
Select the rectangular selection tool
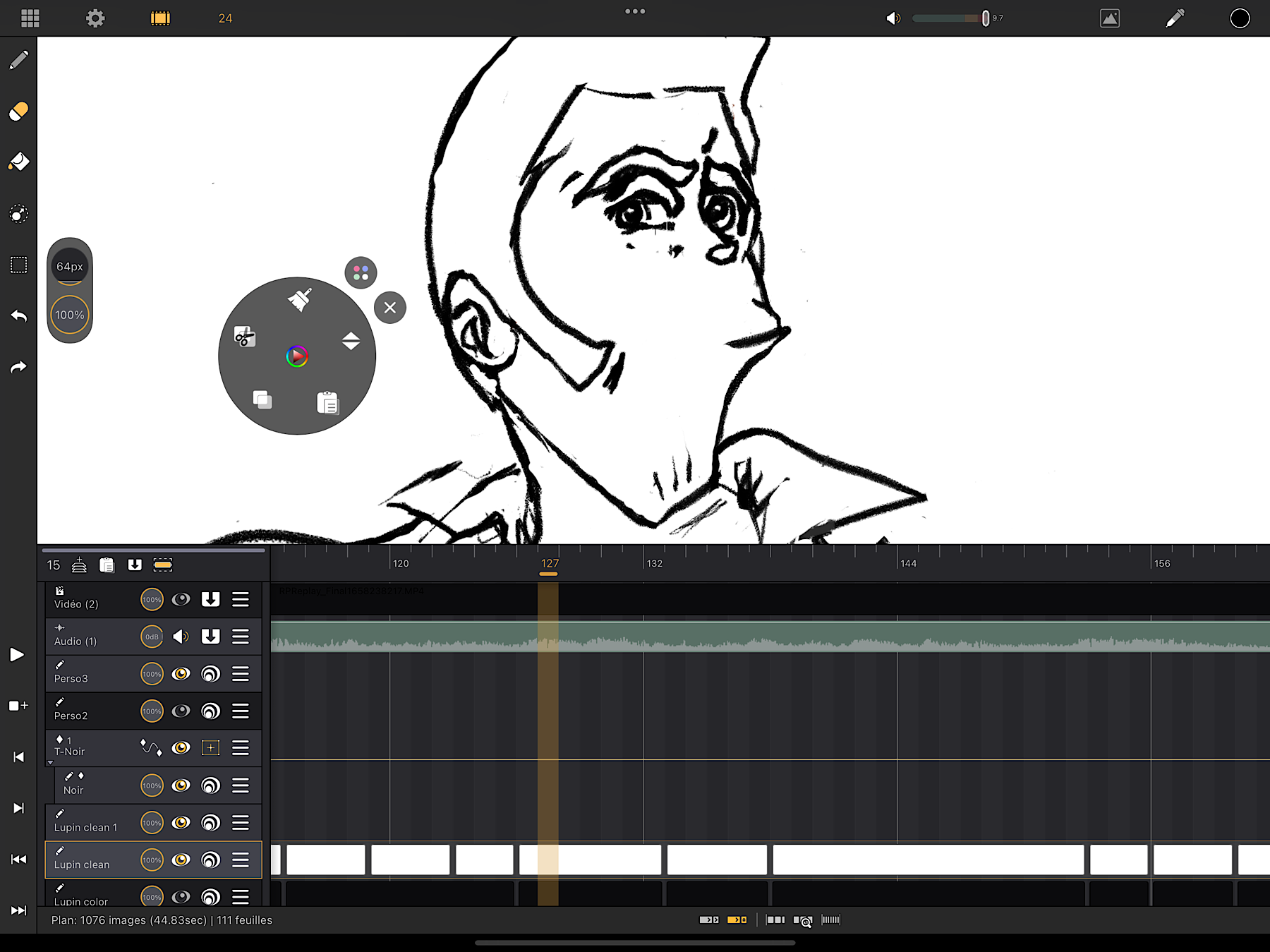click(18, 265)
